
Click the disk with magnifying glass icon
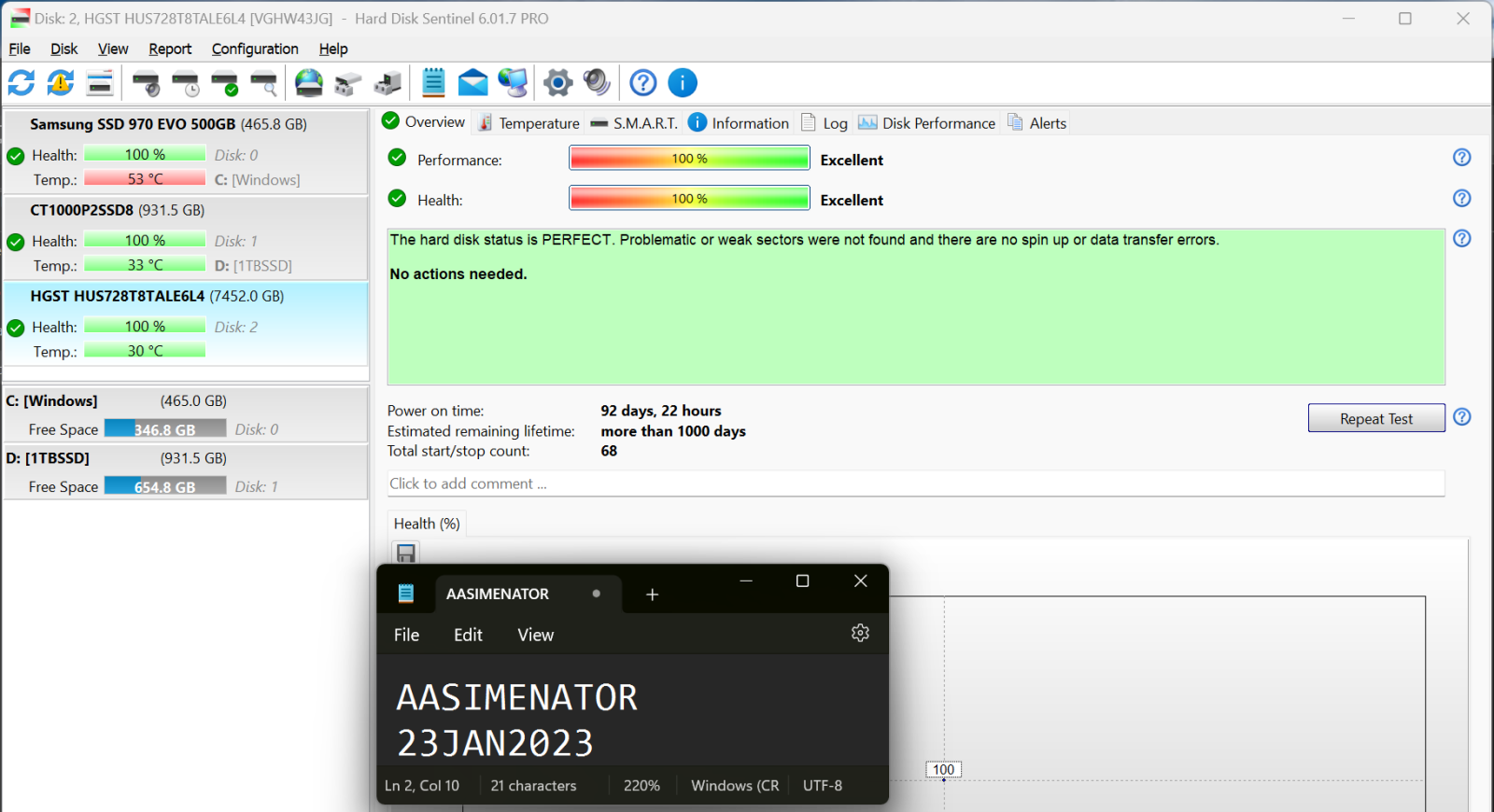tap(264, 83)
